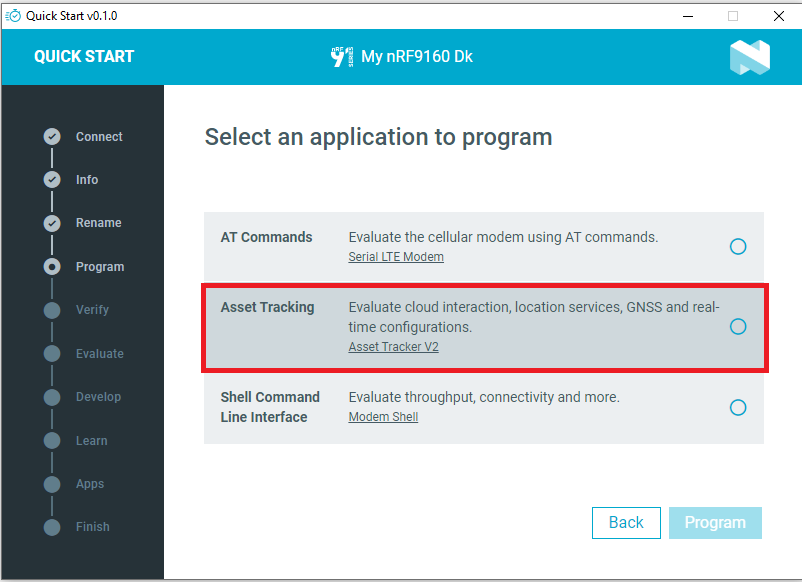Click the Back button
The image size is (802, 582).
(x=626, y=523)
